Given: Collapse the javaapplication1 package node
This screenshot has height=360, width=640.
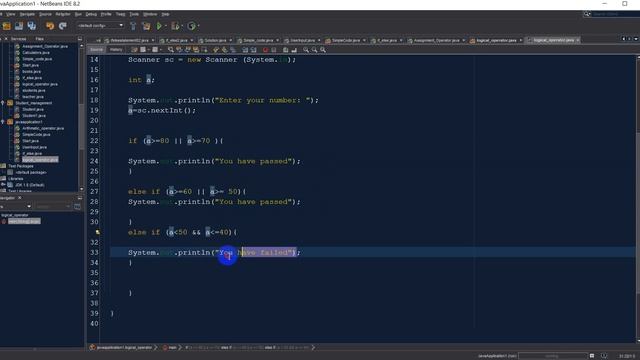Looking at the screenshot, I should [3, 122].
